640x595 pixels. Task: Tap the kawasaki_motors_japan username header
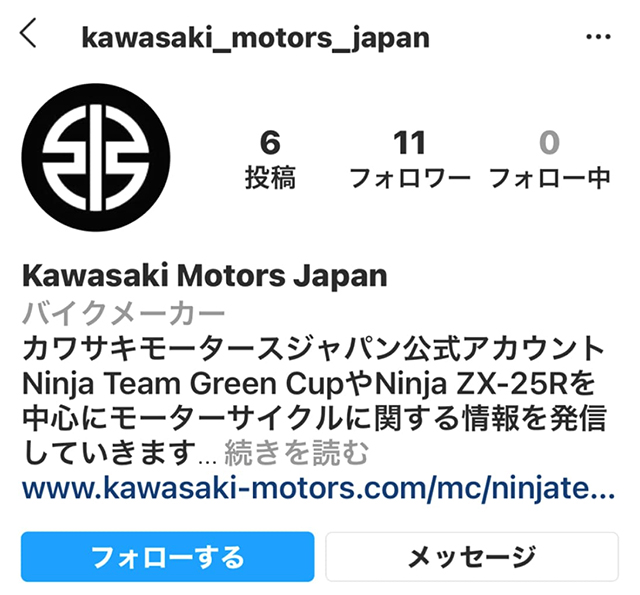pyautogui.click(x=256, y=38)
